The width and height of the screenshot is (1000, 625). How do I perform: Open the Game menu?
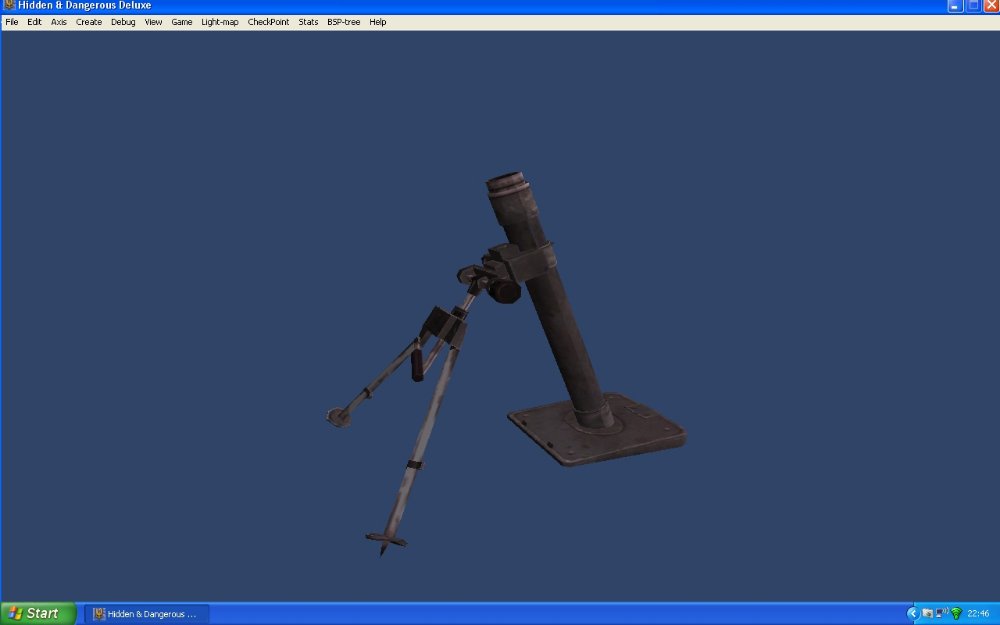click(x=182, y=22)
